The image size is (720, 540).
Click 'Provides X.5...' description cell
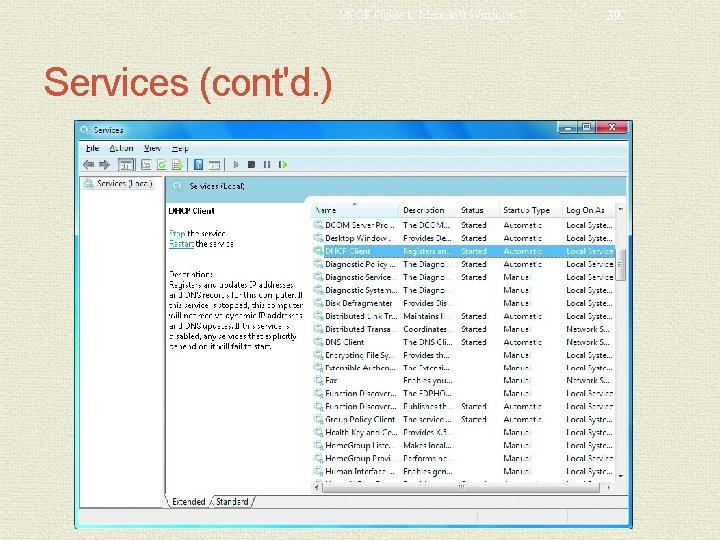[427, 432]
